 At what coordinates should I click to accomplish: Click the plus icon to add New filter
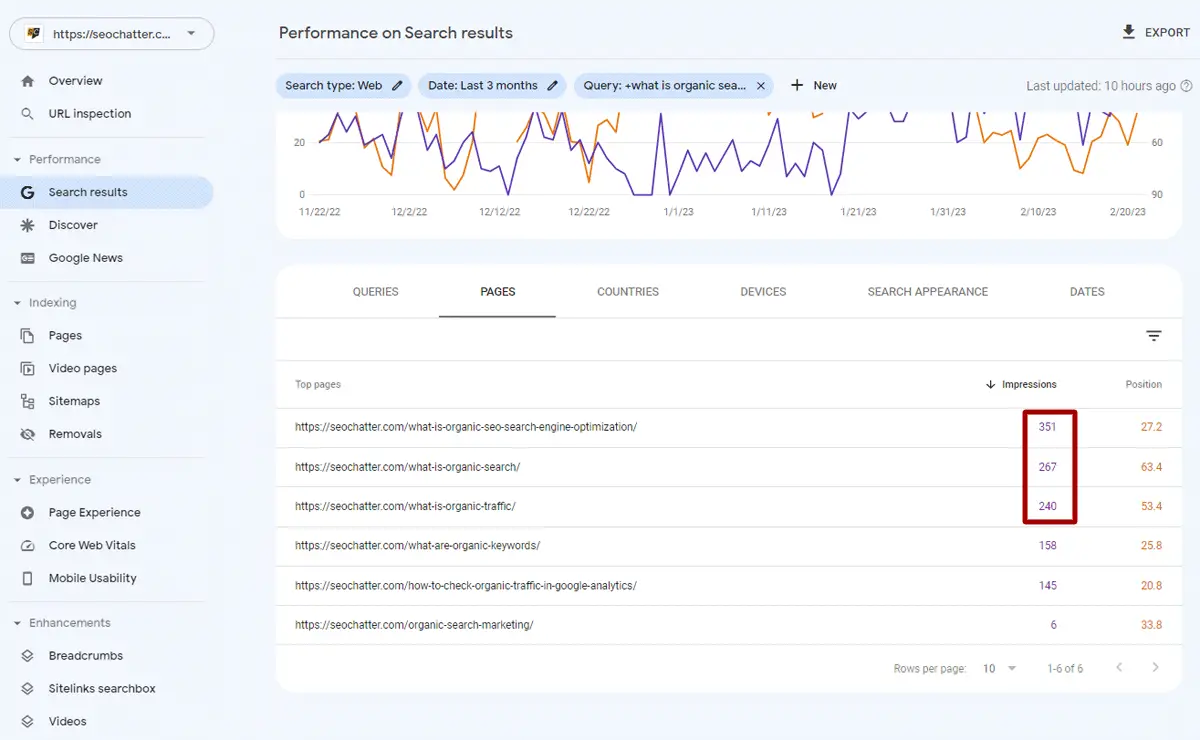[797, 86]
